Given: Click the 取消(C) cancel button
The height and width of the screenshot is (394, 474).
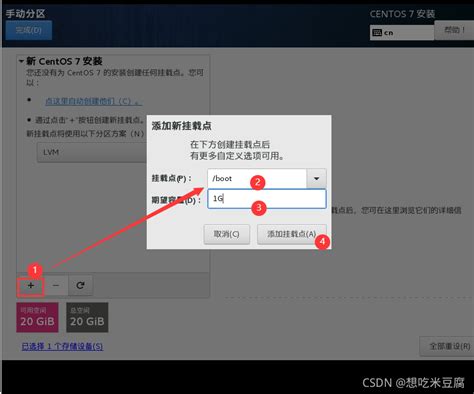Looking at the screenshot, I should pyautogui.click(x=227, y=234).
